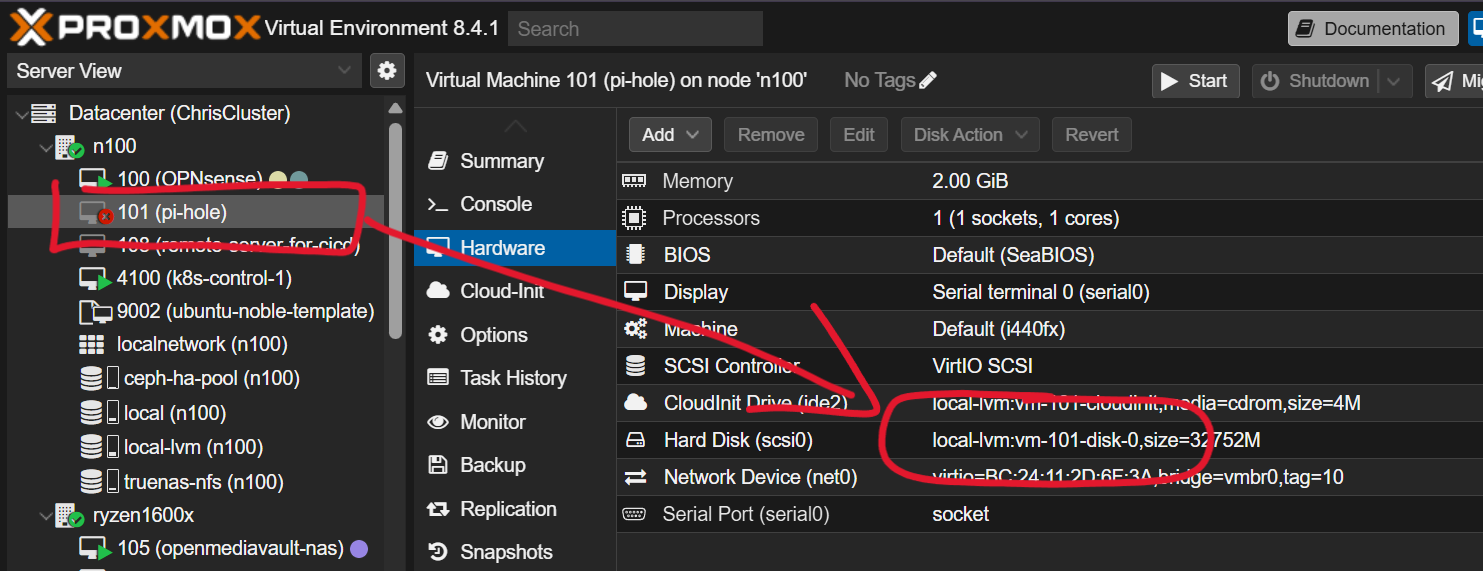Click the ryzen1600x node icon

(70, 516)
